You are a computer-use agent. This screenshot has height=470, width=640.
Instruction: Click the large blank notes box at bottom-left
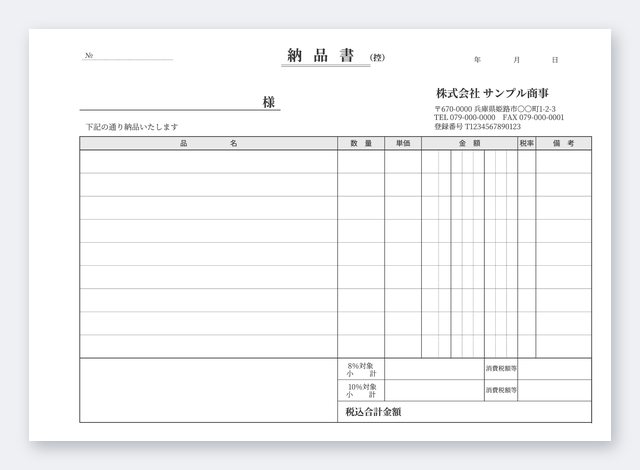point(209,390)
